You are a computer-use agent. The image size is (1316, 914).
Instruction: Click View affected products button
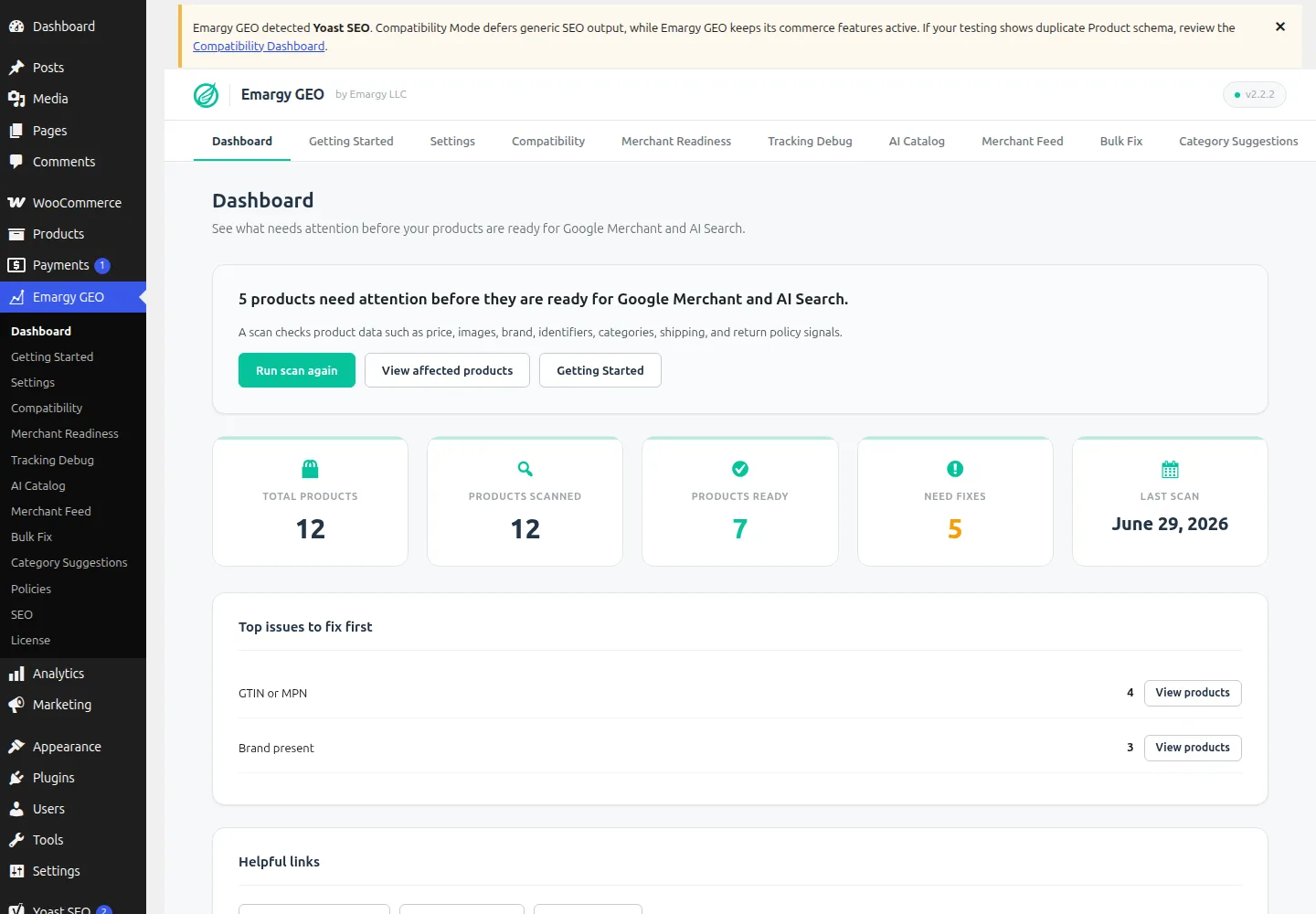tap(447, 370)
